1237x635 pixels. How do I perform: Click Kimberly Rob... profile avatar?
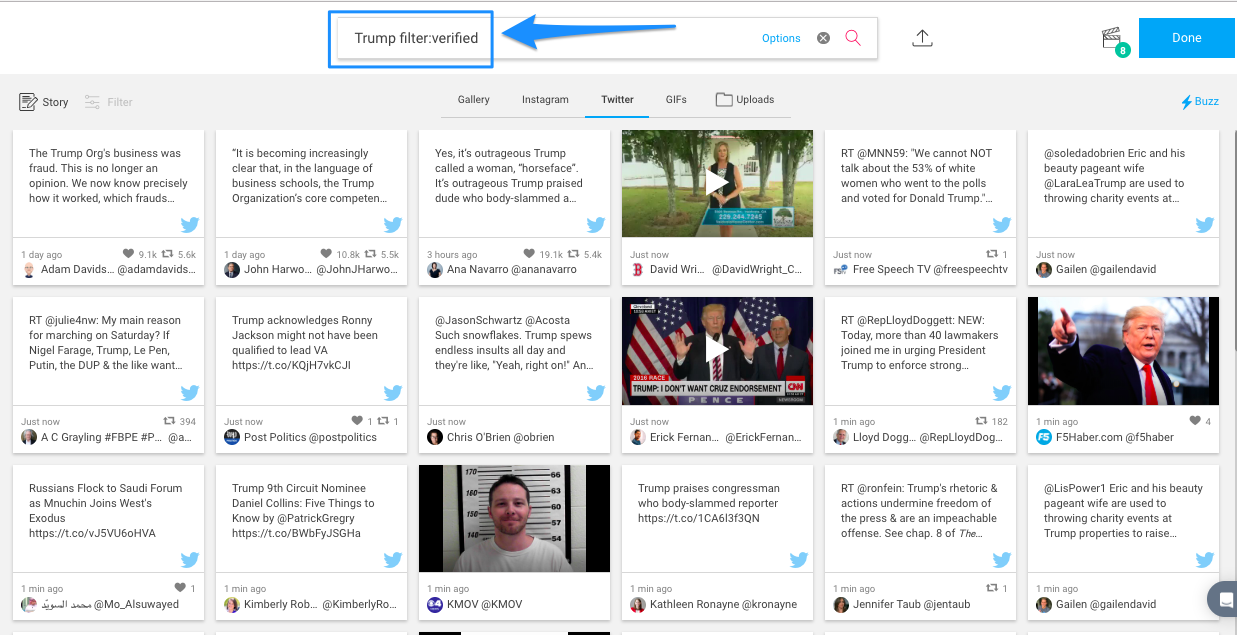pos(232,604)
